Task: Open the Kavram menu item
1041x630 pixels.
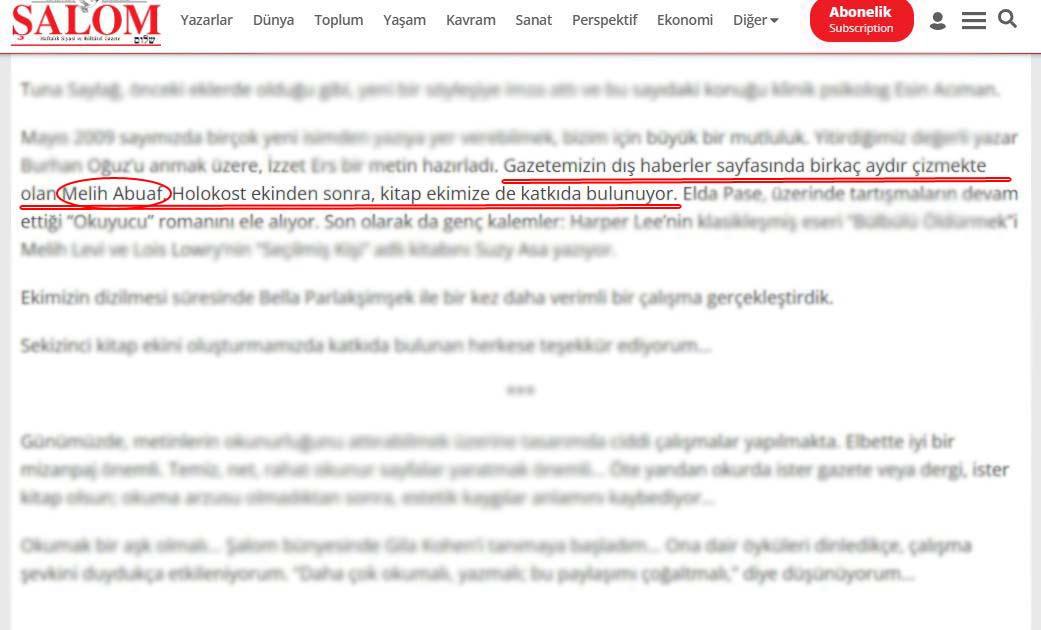Action: [x=470, y=20]
